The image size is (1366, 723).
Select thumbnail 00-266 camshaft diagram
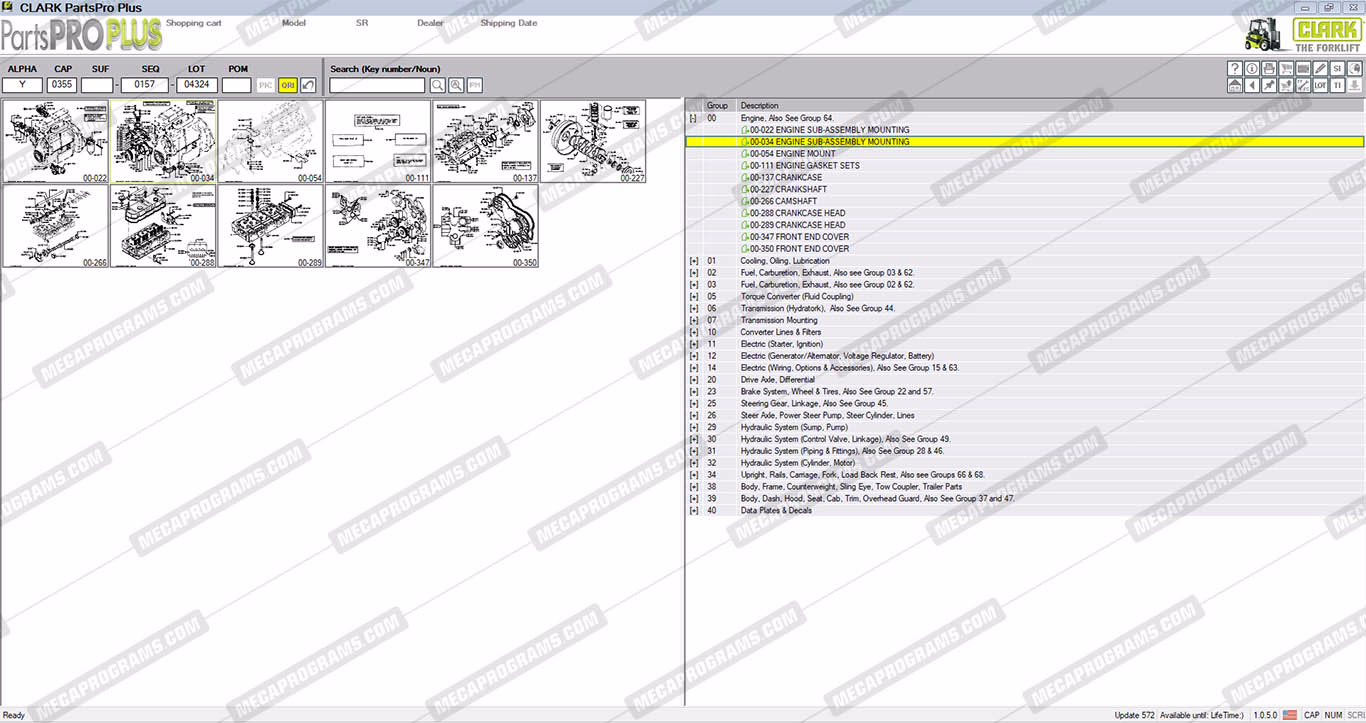pos(55,226)
